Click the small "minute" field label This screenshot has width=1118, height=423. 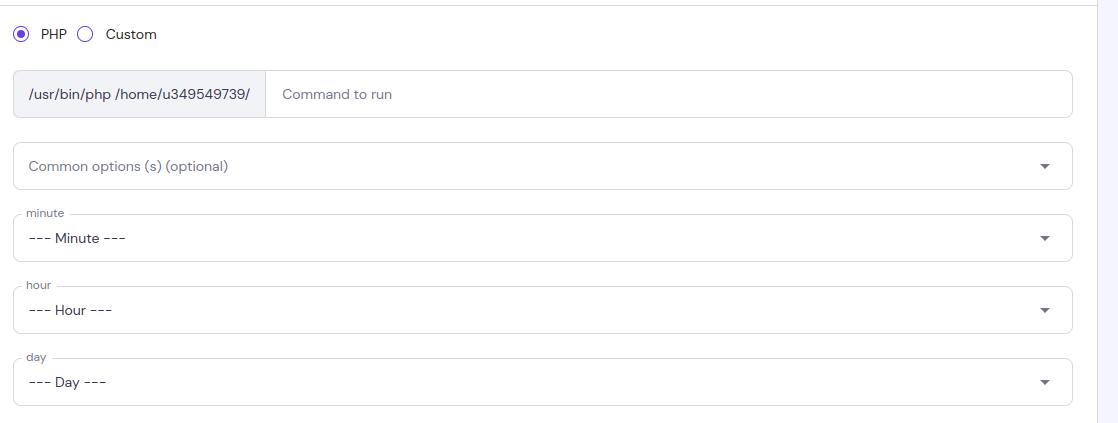[x=45, y=214]
